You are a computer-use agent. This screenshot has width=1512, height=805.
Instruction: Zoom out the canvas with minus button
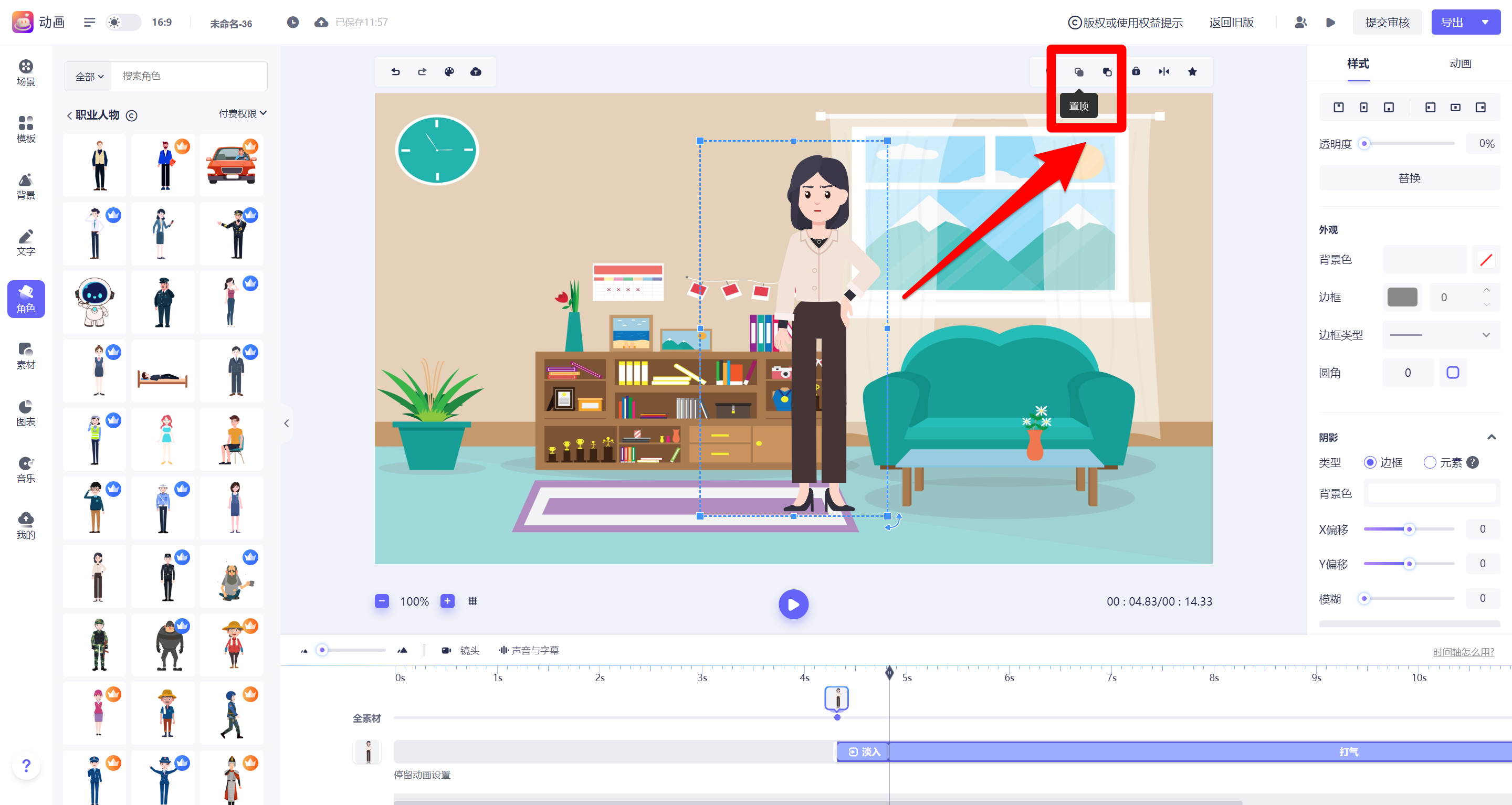(382, 601)
